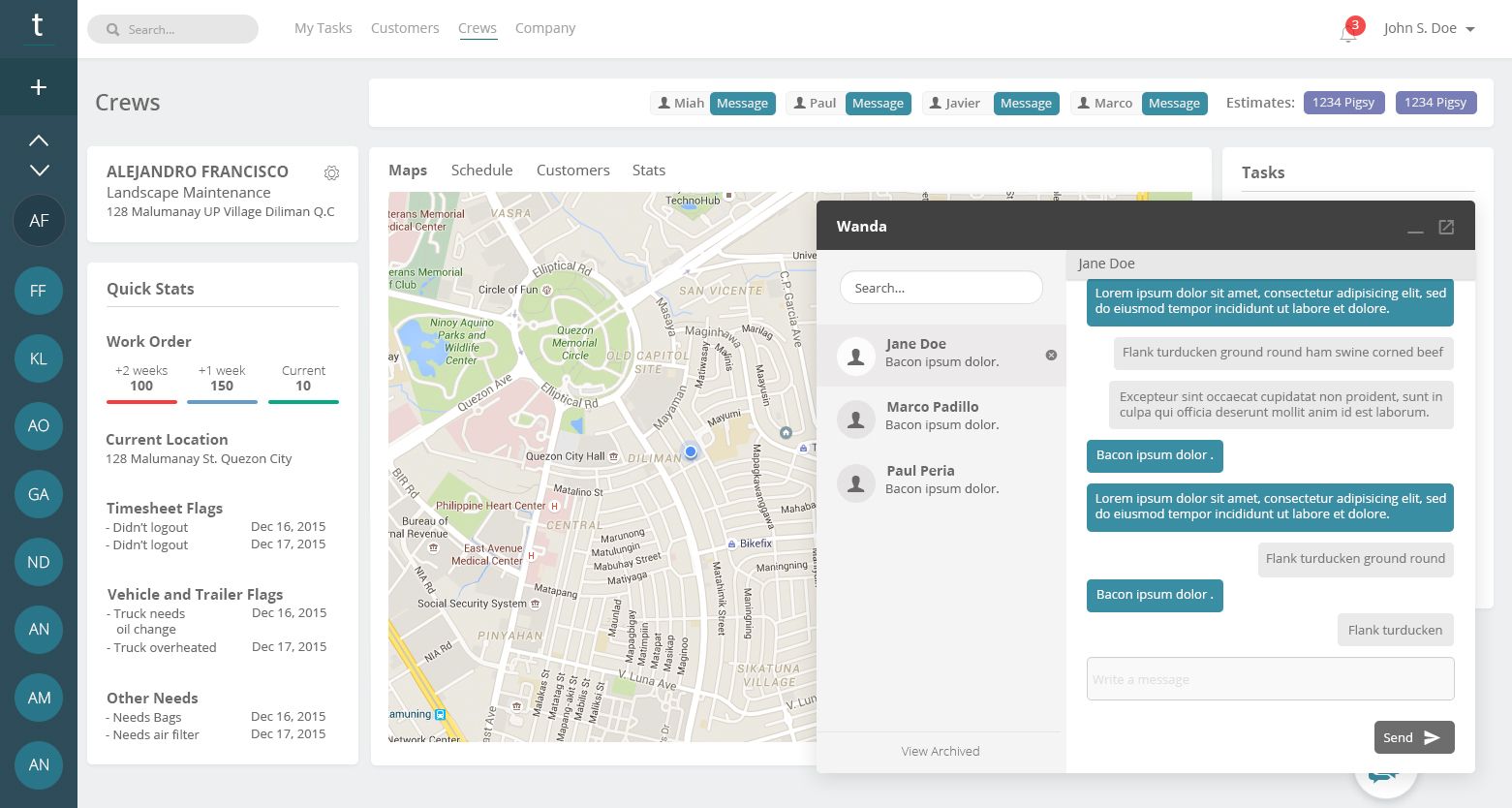Open crew settings gear icon

[331, 172]
